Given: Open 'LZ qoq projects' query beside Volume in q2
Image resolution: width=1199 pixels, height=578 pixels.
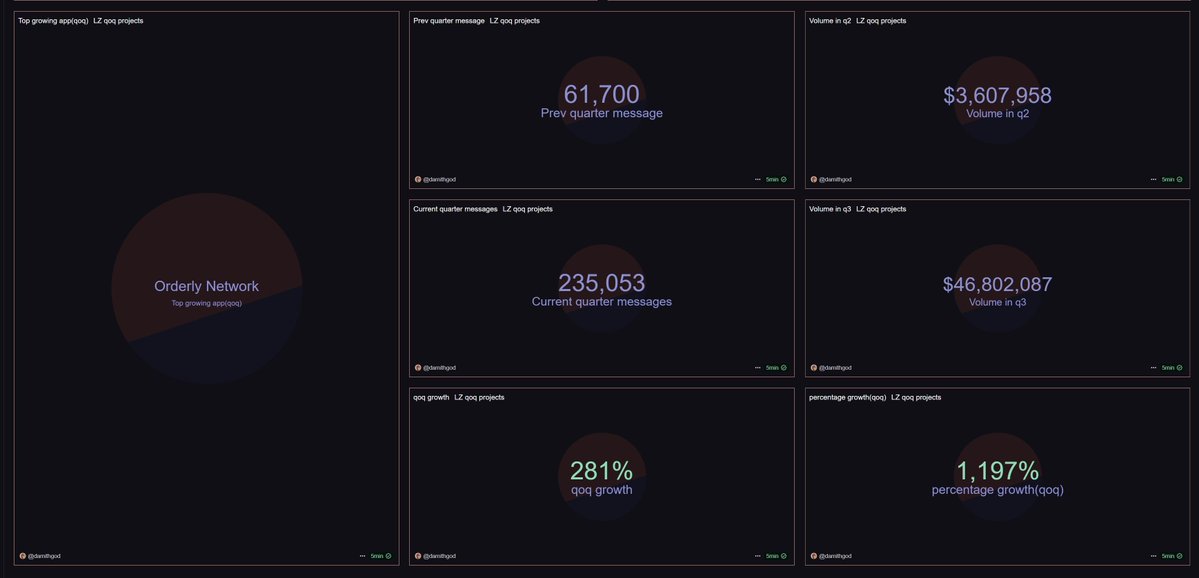Looking at the screenshot, I should coord(881,21).
